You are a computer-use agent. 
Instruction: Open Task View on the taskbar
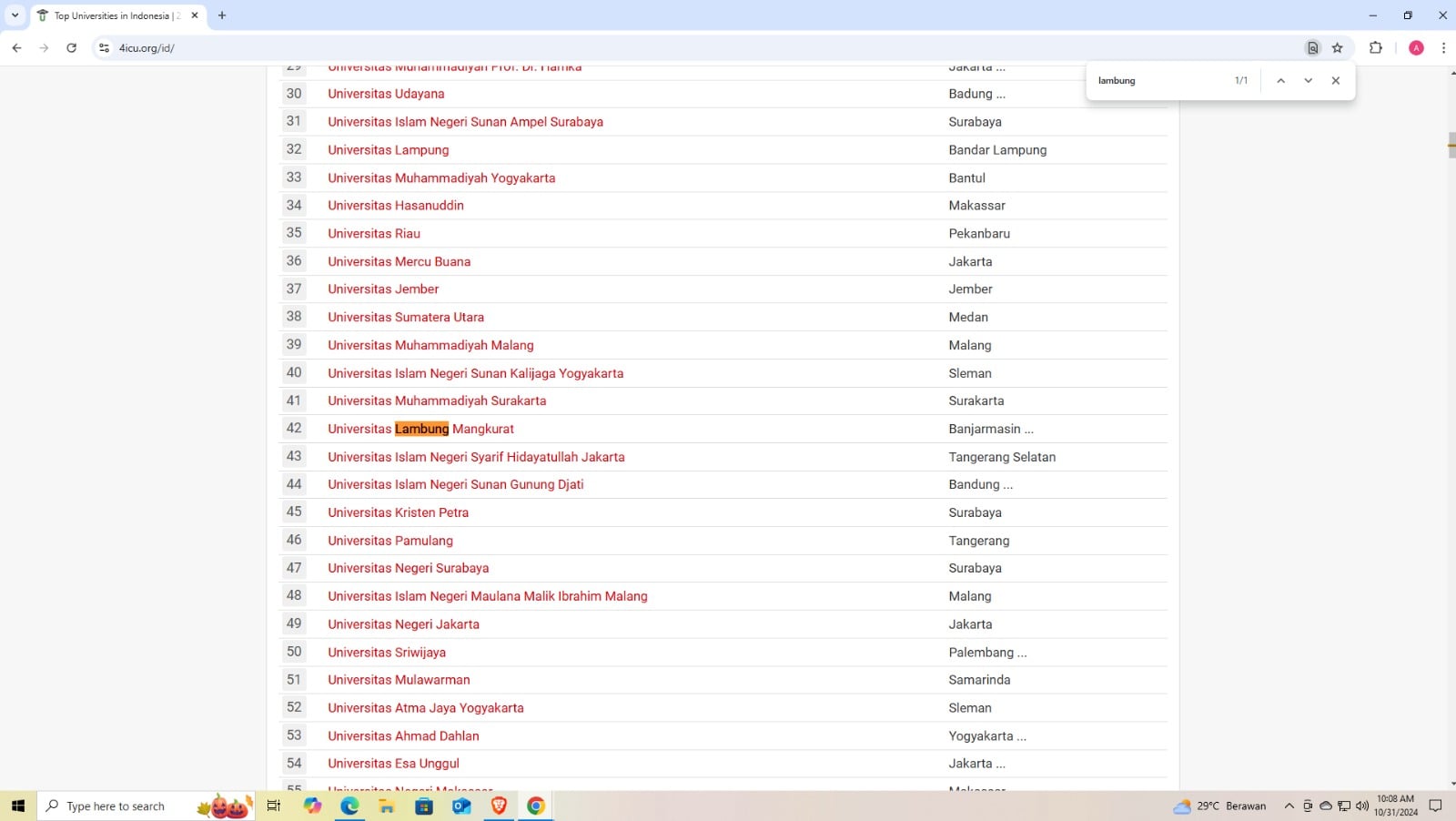pos(273,806)
